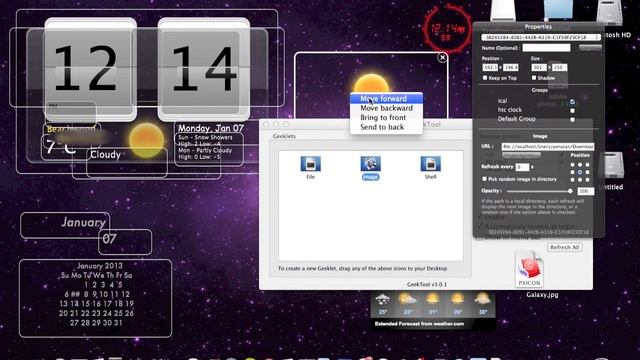Adjust the Opacity slider handle
640x360 pixels.
(x=570, y=191)
